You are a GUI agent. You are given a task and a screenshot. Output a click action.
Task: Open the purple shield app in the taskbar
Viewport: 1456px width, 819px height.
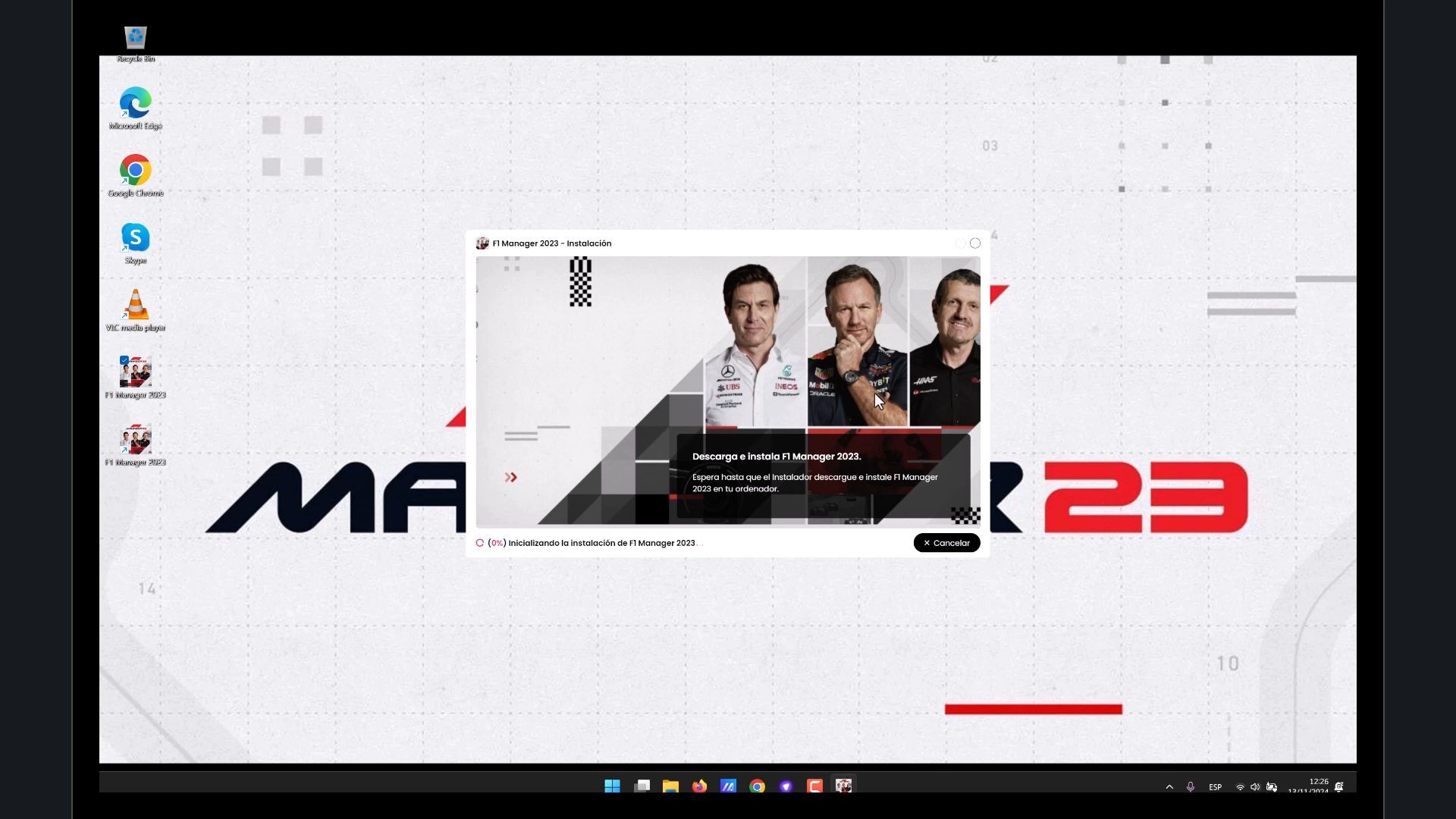(x=786, y=786)
